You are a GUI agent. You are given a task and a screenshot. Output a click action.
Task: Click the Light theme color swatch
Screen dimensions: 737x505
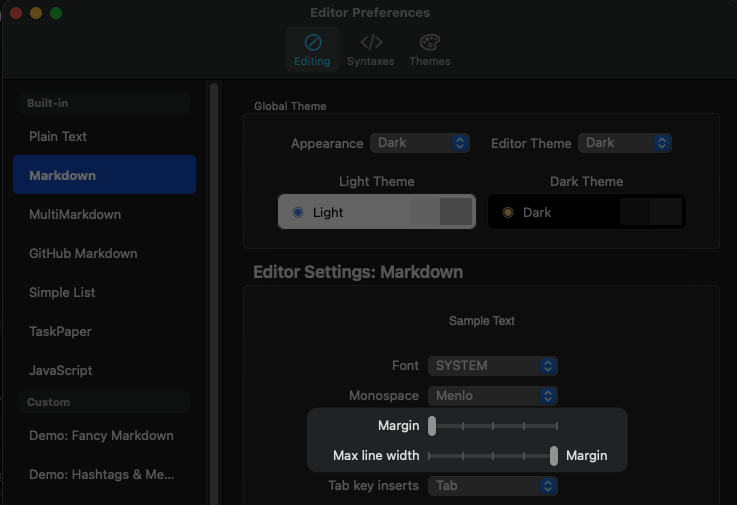click(441, 212)
